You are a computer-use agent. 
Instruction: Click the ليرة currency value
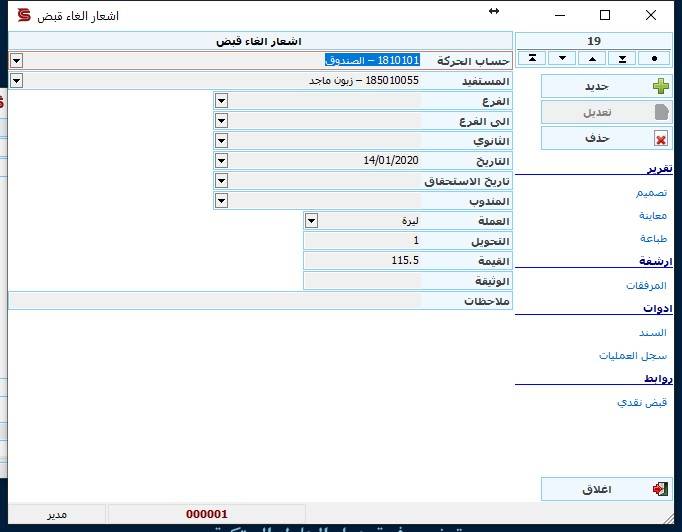(x=410, y=221)
